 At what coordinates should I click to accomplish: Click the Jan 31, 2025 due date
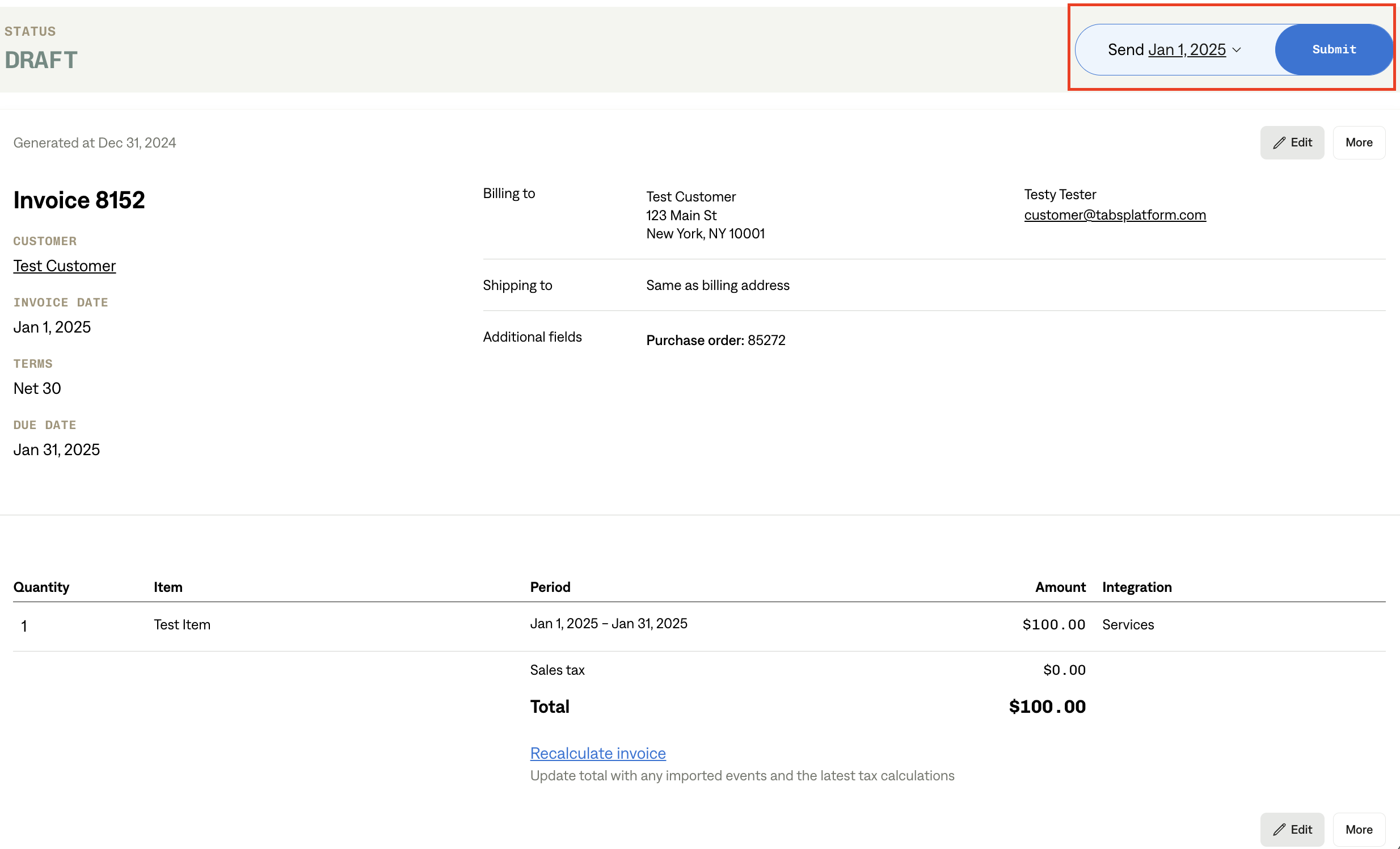56,449
